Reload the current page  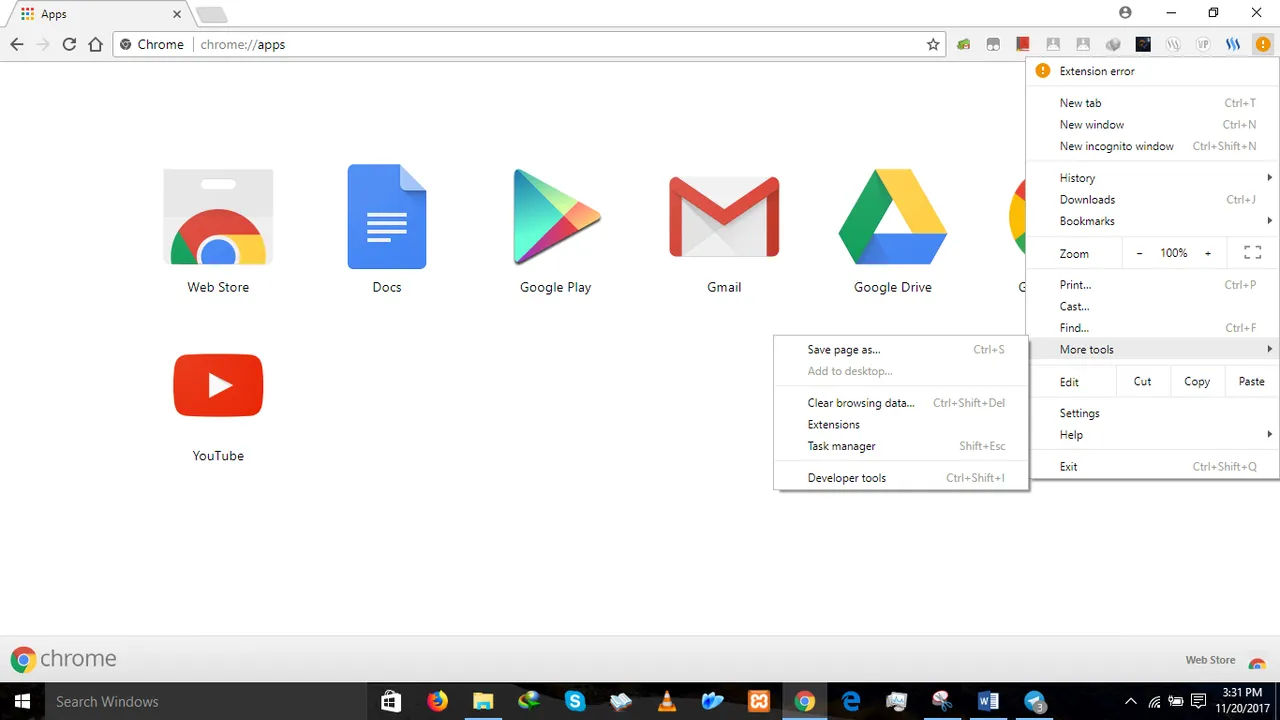69,44
